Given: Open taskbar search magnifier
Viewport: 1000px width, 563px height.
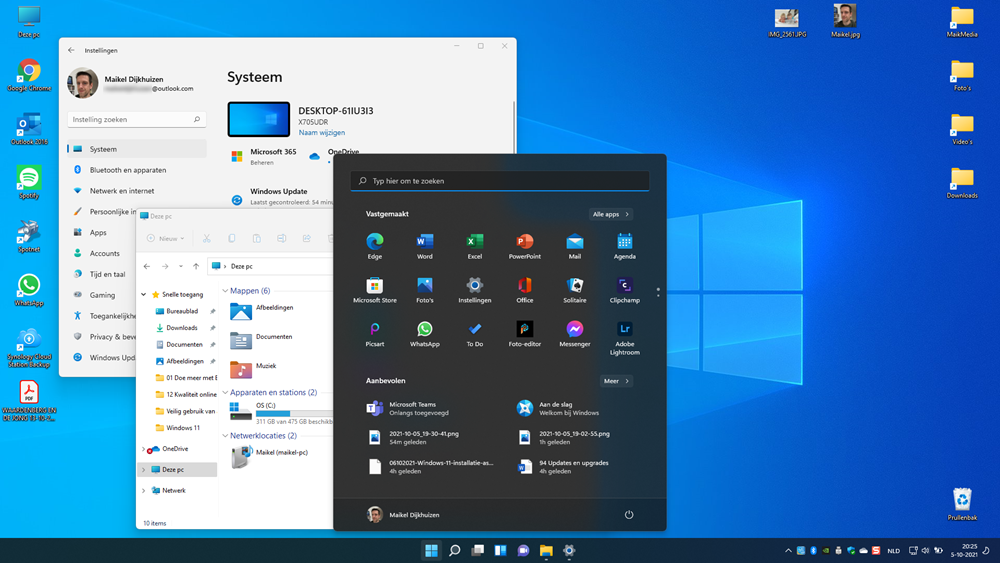Looking at the screenshot, I should (454, 550).
